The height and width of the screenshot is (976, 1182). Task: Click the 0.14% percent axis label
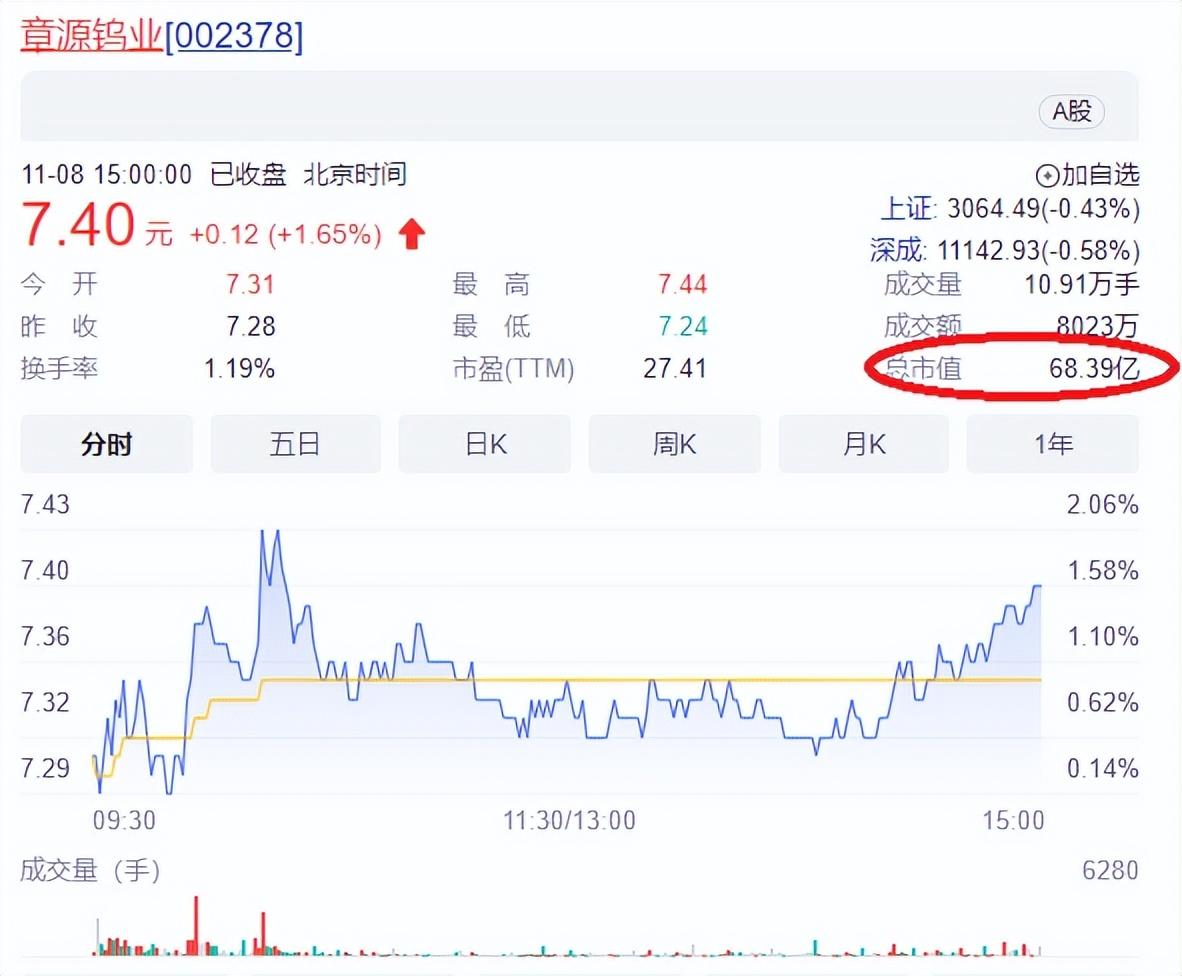pyautogui.click(x=1102, y=769)
